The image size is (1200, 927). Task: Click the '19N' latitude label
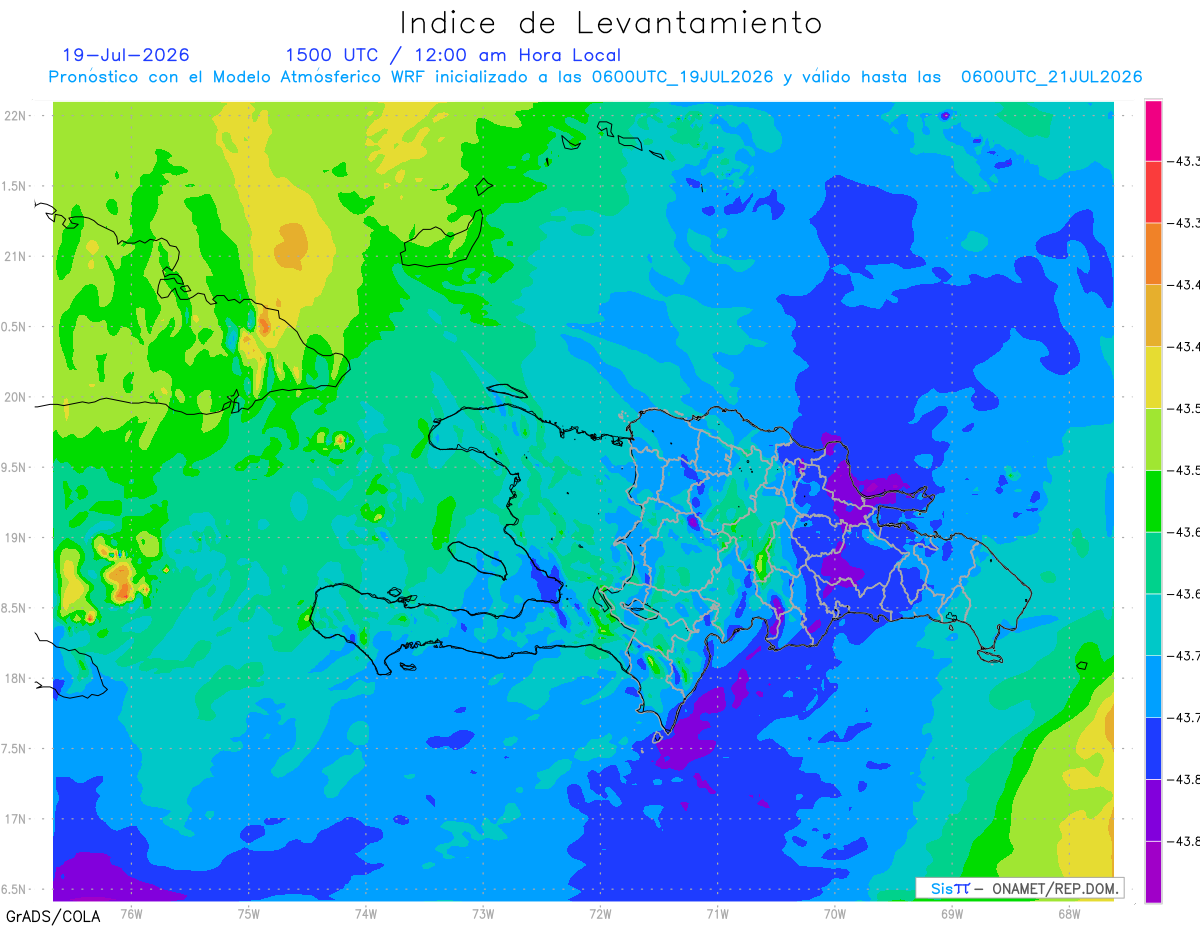[x=16, y=537]
